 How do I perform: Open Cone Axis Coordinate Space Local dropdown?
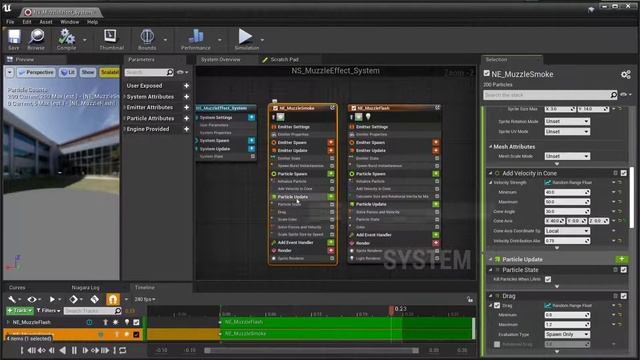(567, 231)
